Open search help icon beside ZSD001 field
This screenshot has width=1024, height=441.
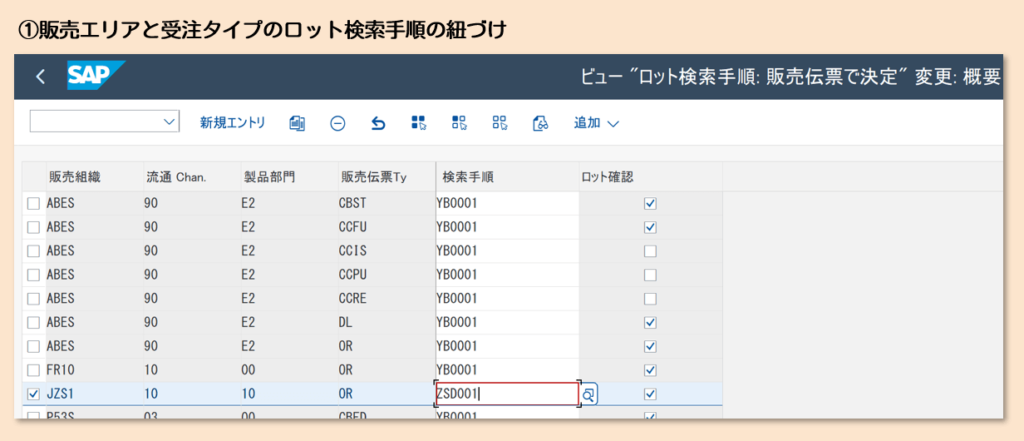point(589,394)
